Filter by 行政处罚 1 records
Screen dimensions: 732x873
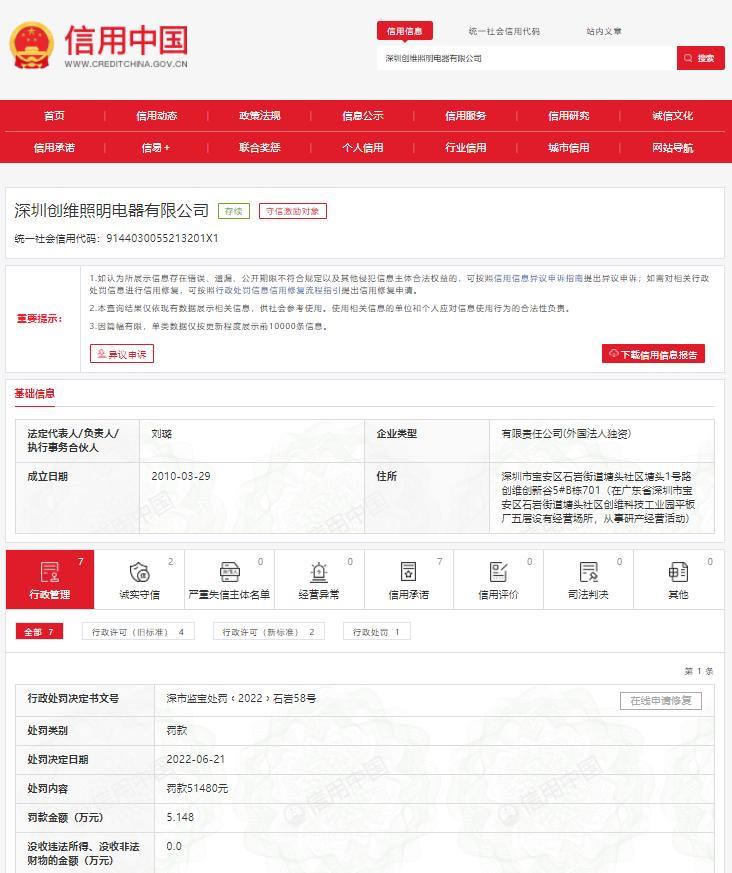(x=376, y=632)
